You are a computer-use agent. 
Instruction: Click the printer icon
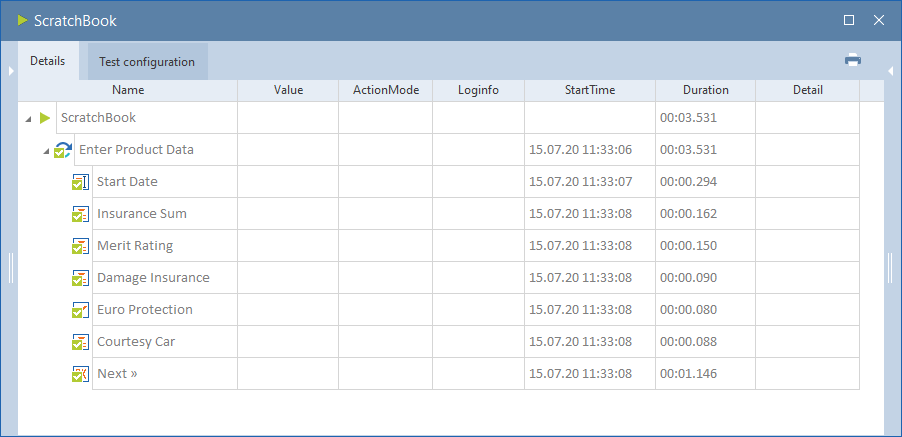(x=853, y=60)
